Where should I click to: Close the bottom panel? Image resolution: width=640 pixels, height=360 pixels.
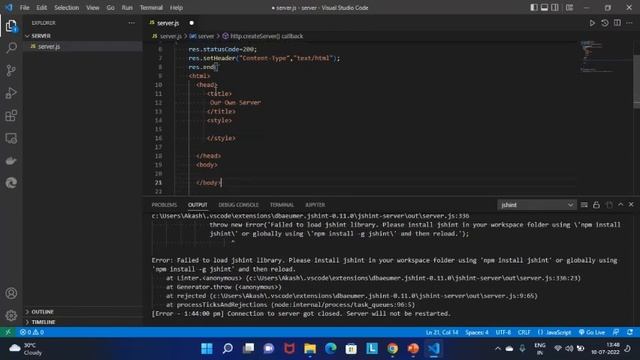pyautogui.click(x=631, y=204)
